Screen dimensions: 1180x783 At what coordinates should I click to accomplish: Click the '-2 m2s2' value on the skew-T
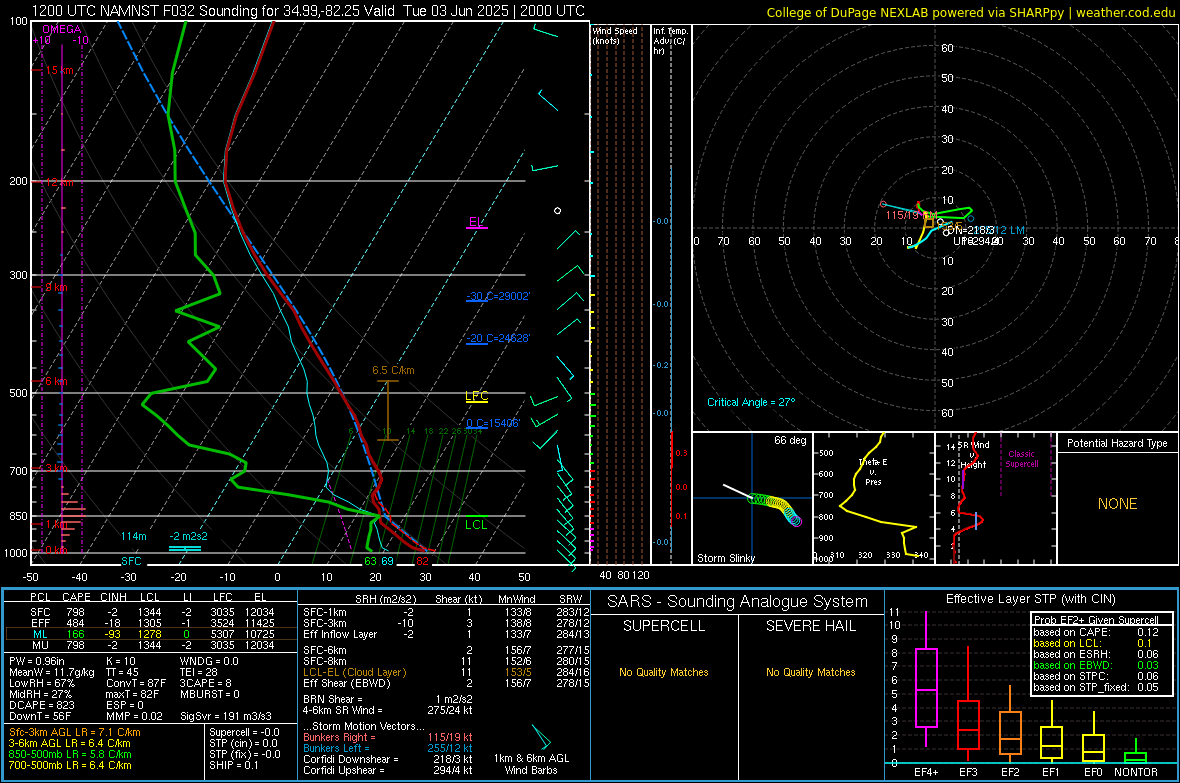coord(188,536)
